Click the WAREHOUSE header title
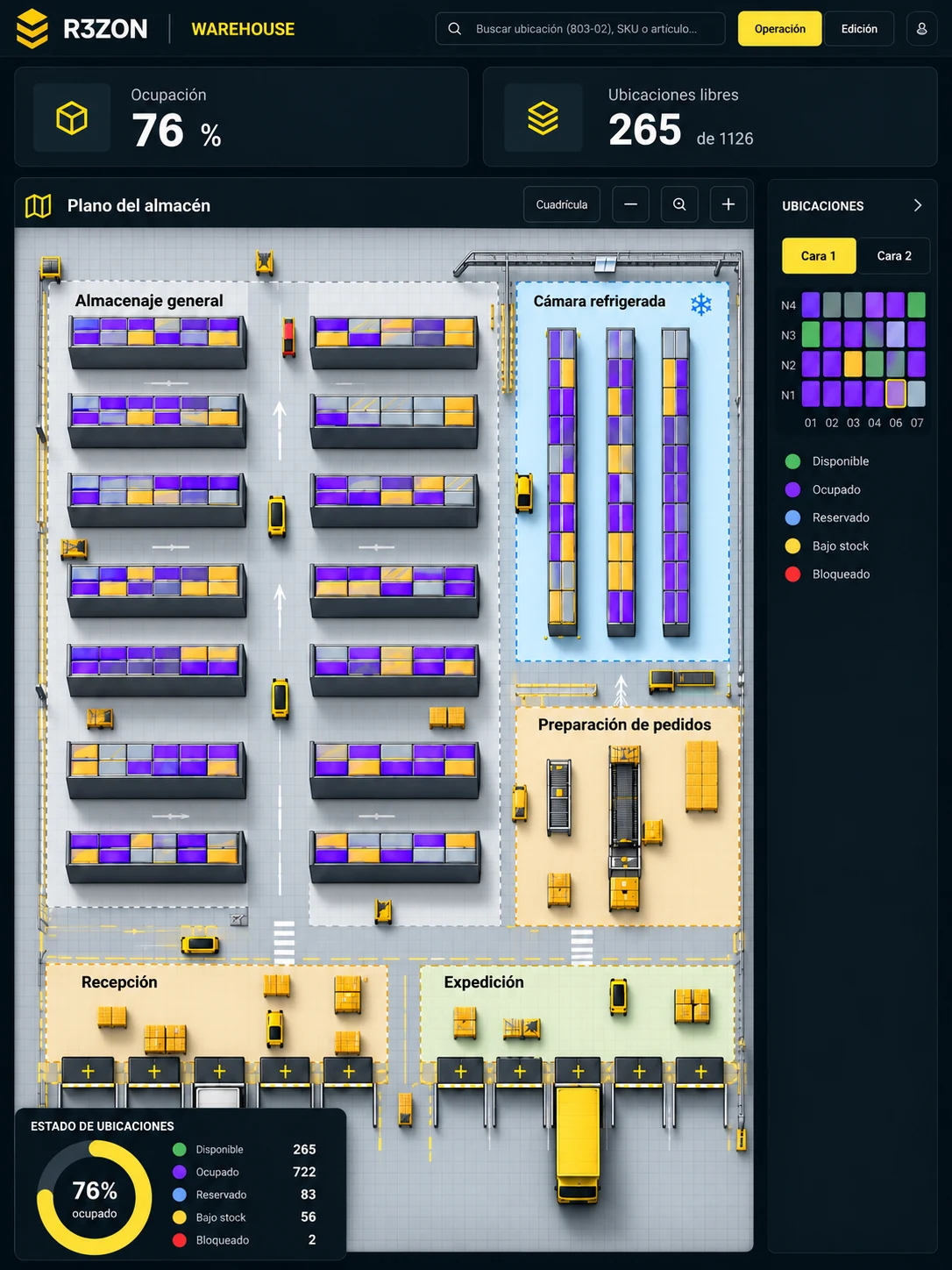Image resolution: width=952 pixels, height=1270 pixels. click(x=243, y=29)
